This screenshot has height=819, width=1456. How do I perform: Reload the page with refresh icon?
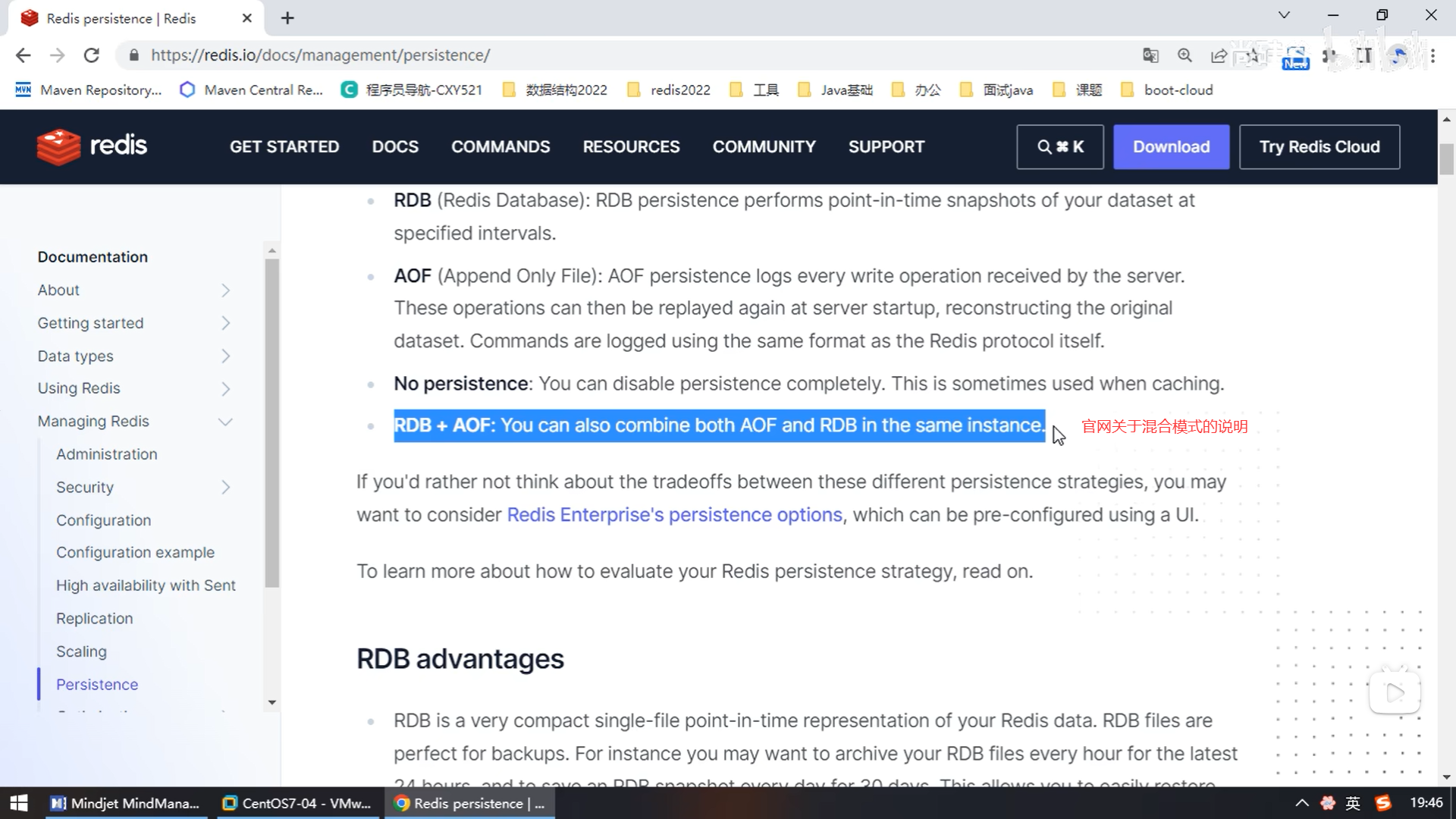92,55
